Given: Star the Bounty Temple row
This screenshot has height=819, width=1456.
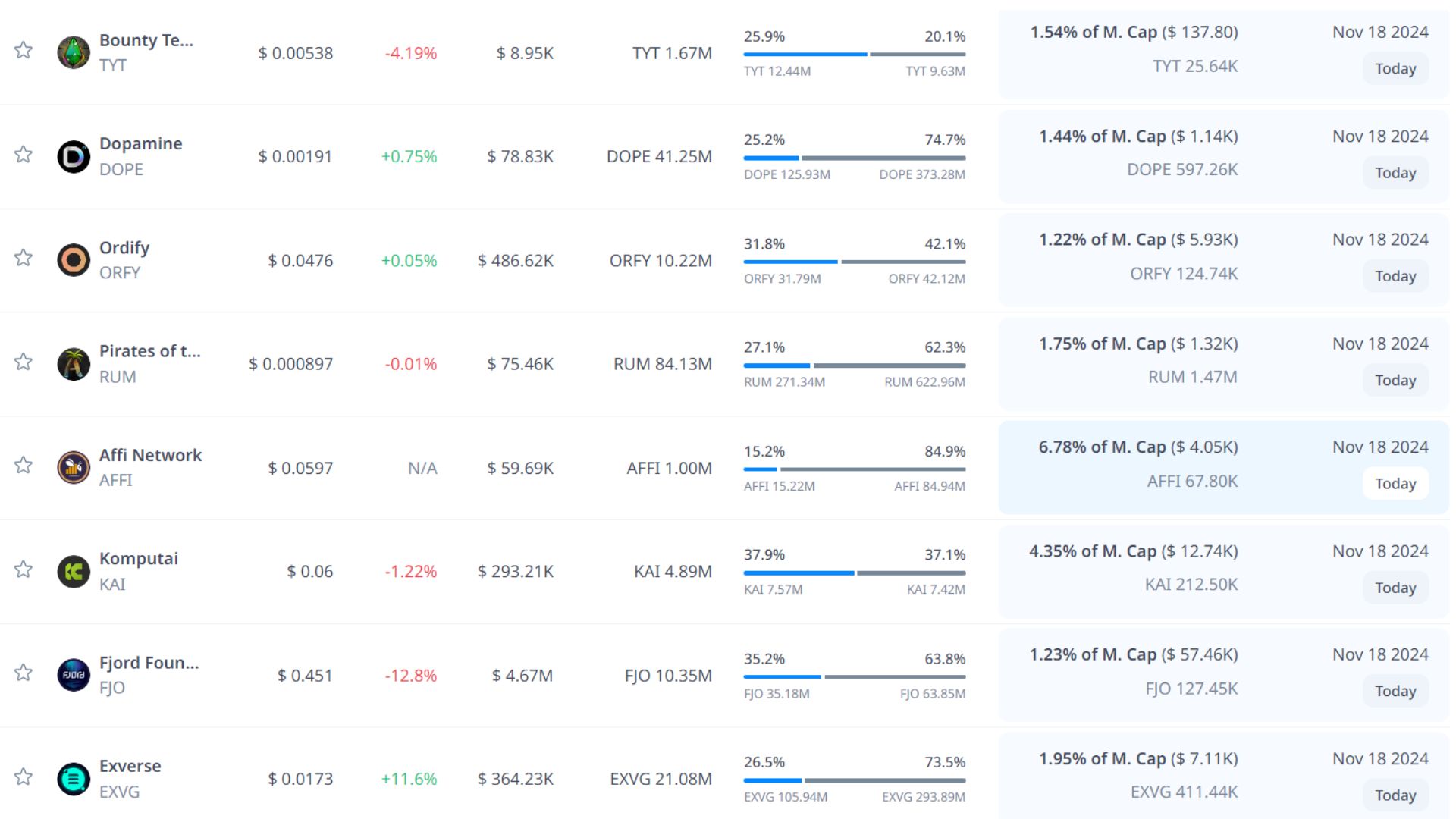Looking at the screenshot, I should [24, 51].
